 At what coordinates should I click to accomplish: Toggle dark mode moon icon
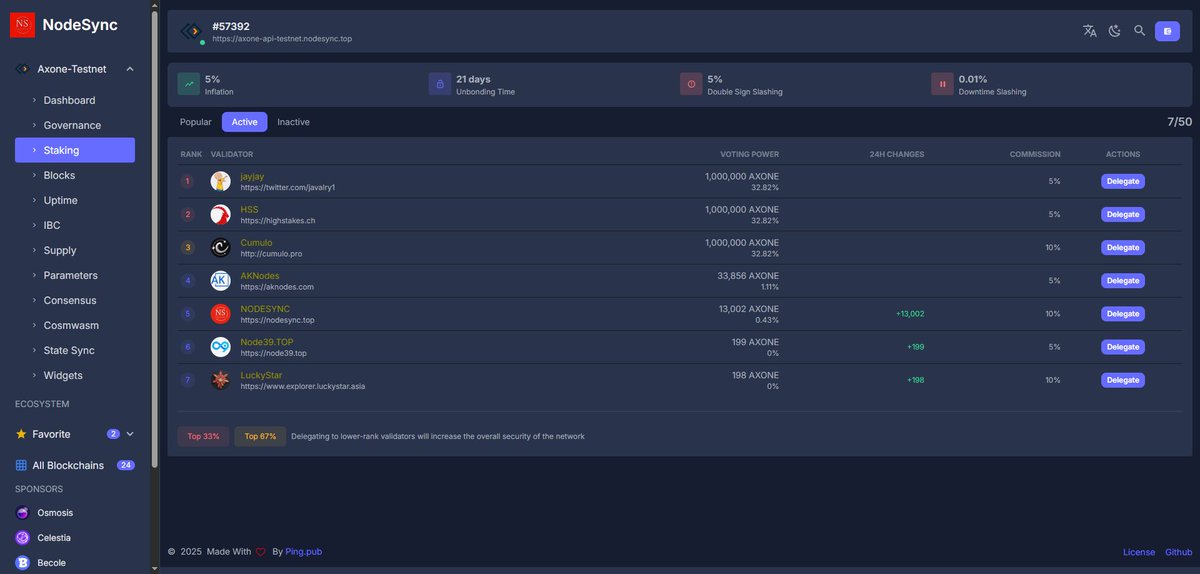tap(1115, 31)
